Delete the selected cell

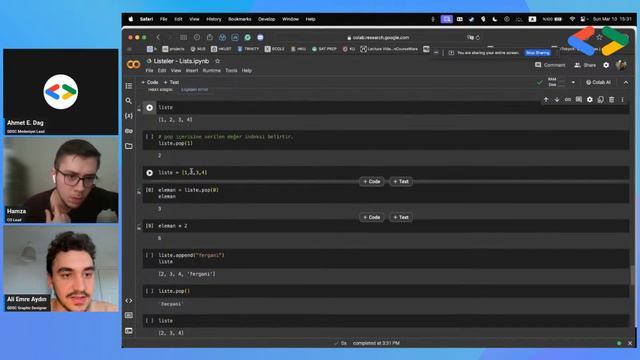pos(611,100)
